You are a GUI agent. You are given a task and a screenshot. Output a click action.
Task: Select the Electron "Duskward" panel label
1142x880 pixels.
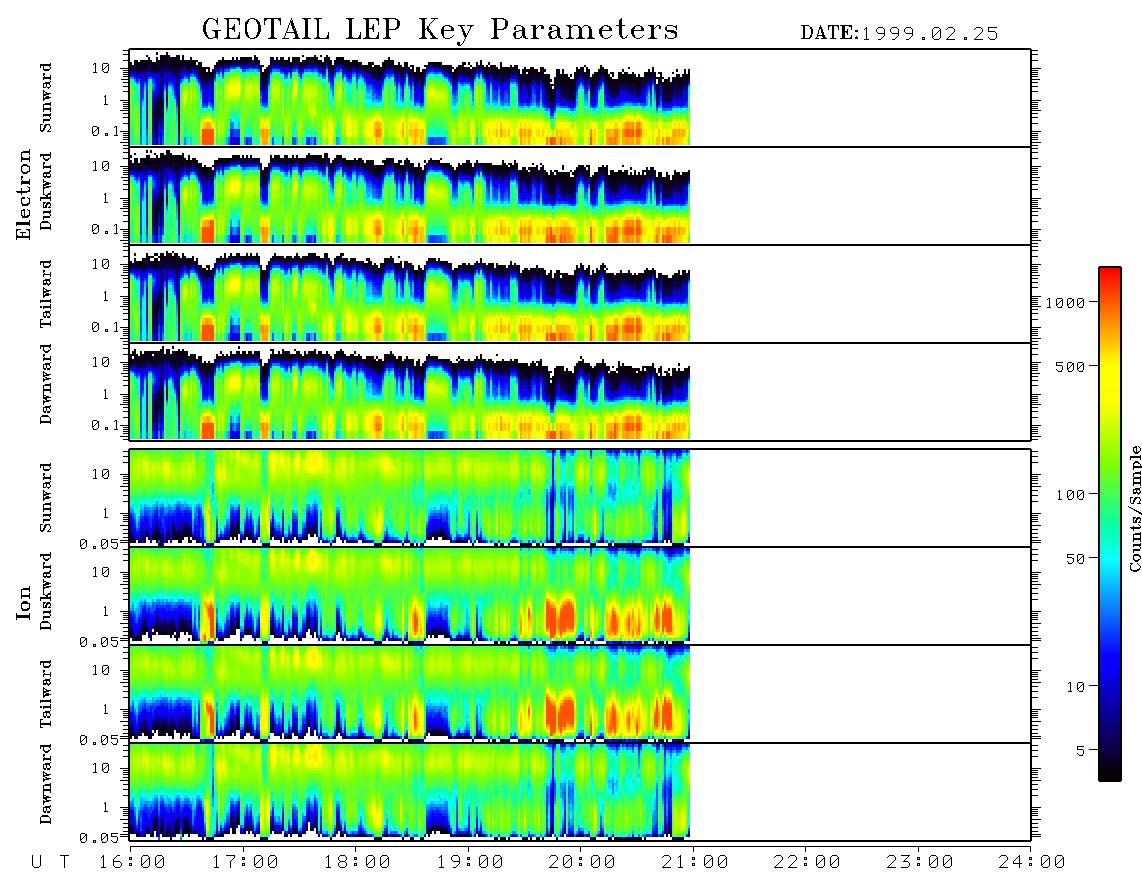pyautogui.click(x=46, y=192)
